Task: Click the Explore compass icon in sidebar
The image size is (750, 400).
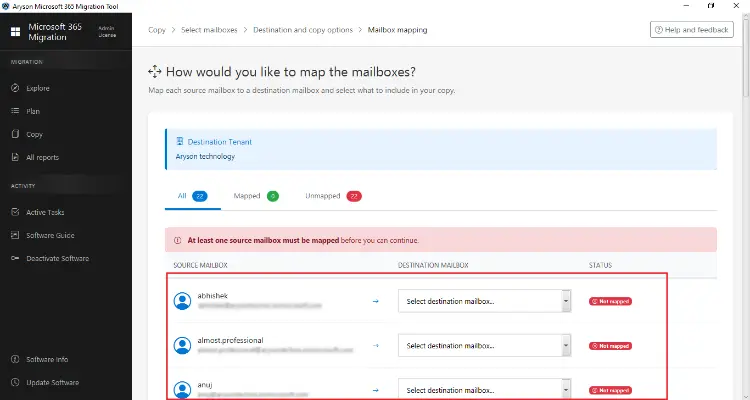Action: point(15,88)
